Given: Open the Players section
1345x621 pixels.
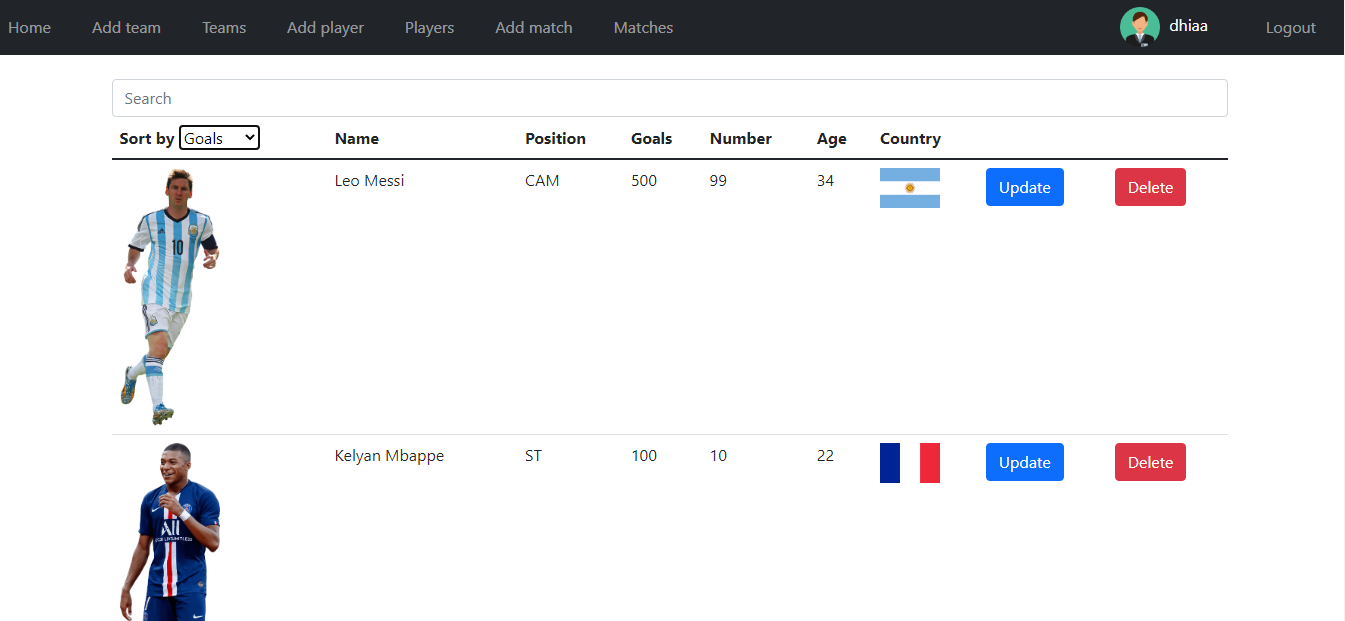Looking at the screenshot, I should [x=429, y=27].
